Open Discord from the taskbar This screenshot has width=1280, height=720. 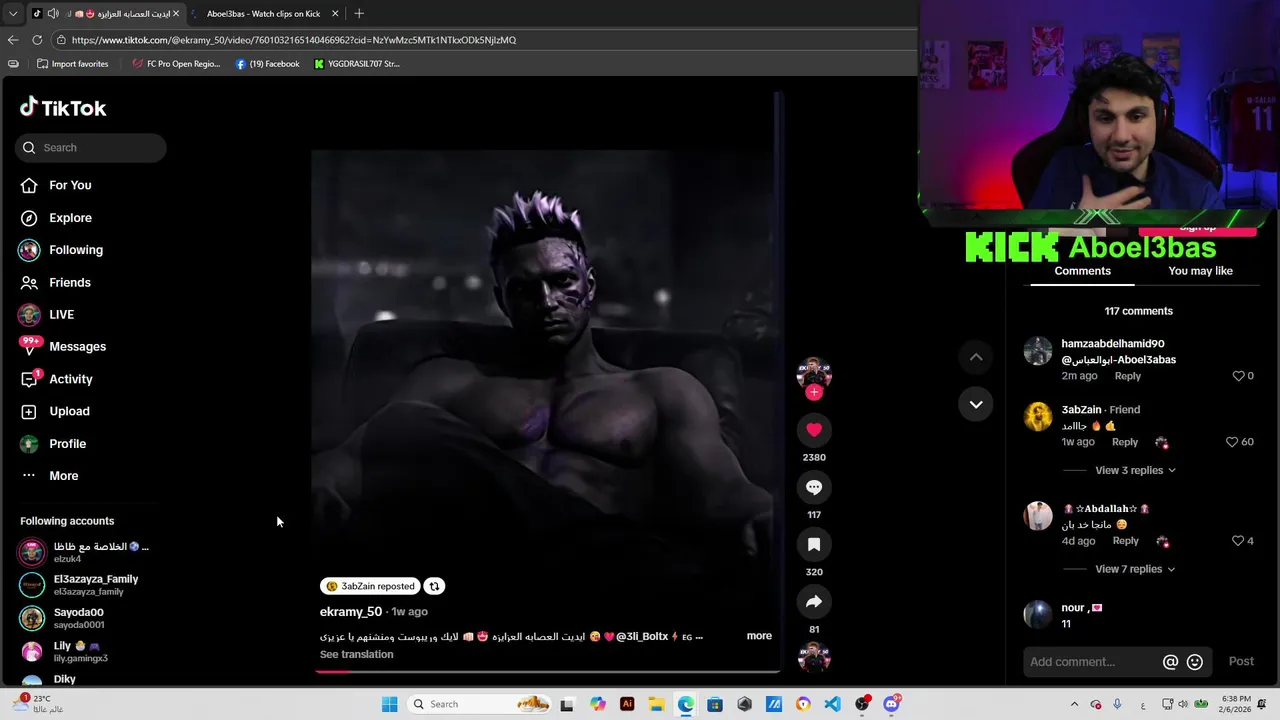tap(891, 704)
